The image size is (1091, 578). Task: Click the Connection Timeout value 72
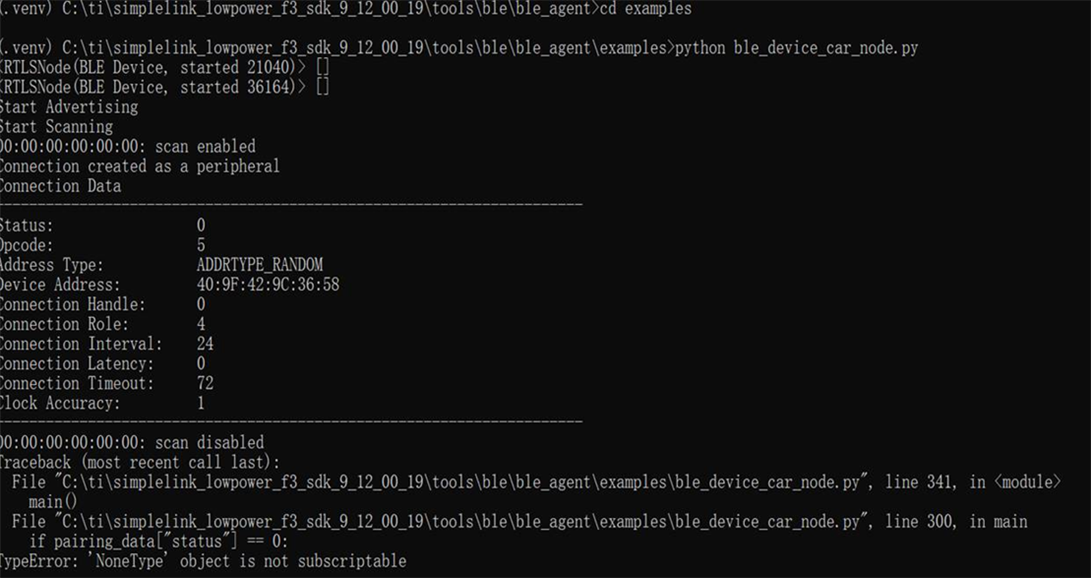[205, 383]
